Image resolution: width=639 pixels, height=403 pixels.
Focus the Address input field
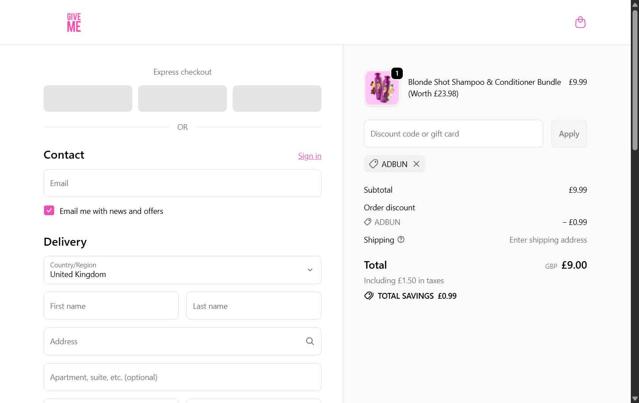point(183,341)
